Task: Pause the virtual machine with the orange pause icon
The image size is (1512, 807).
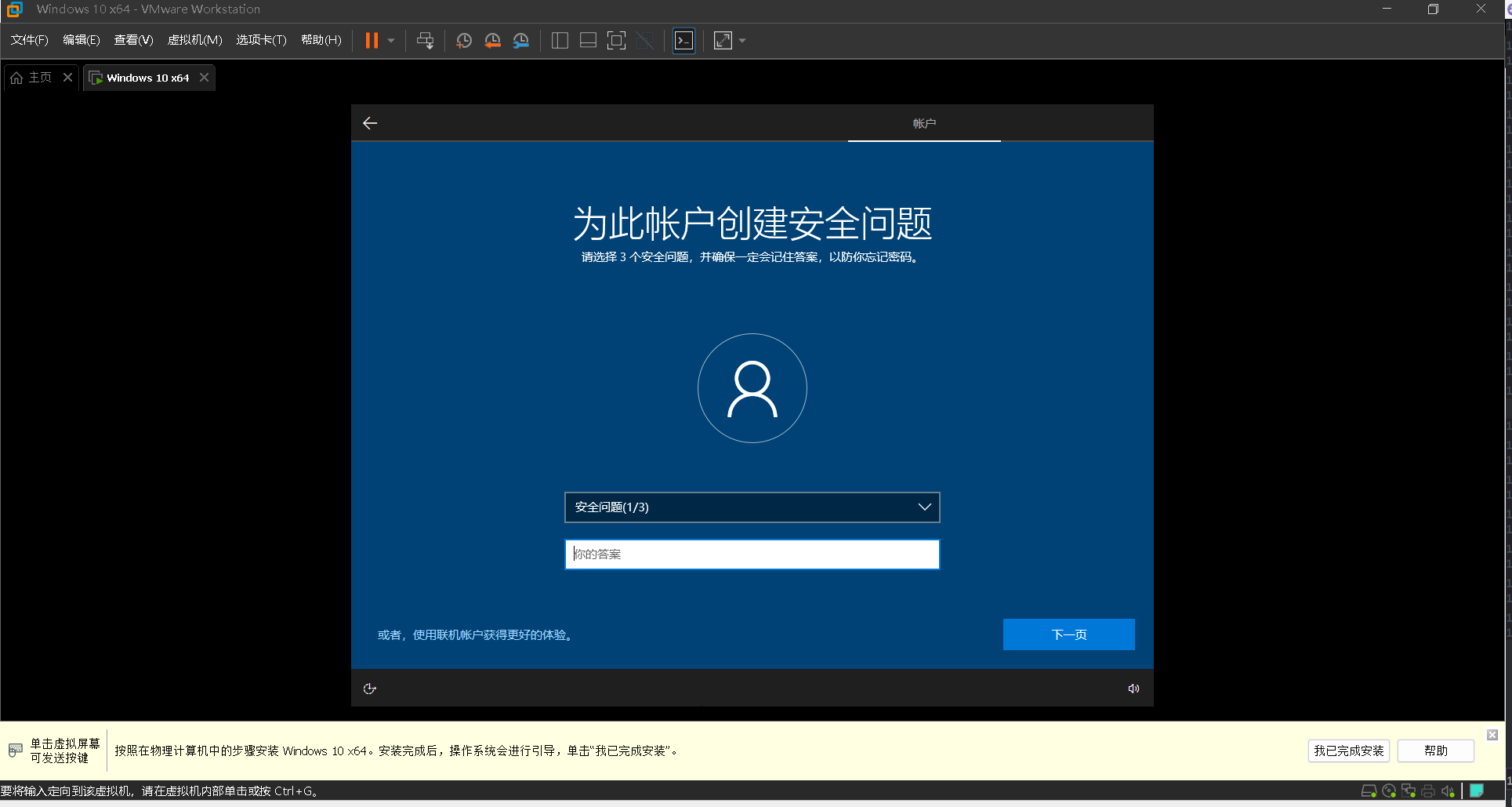Action: click(372, 41)
